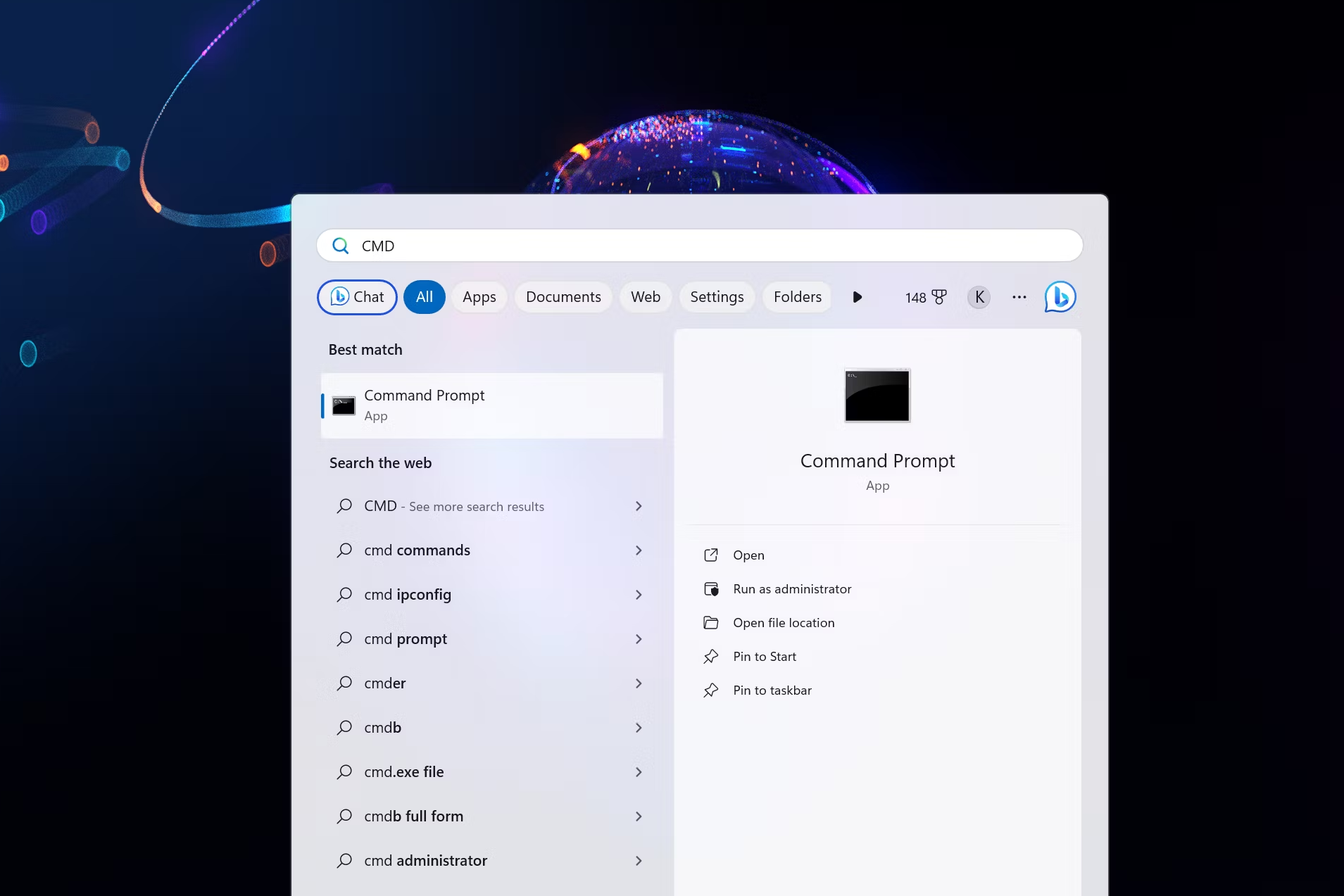Click the Open file location folder icon

click(x=711, y=623)
